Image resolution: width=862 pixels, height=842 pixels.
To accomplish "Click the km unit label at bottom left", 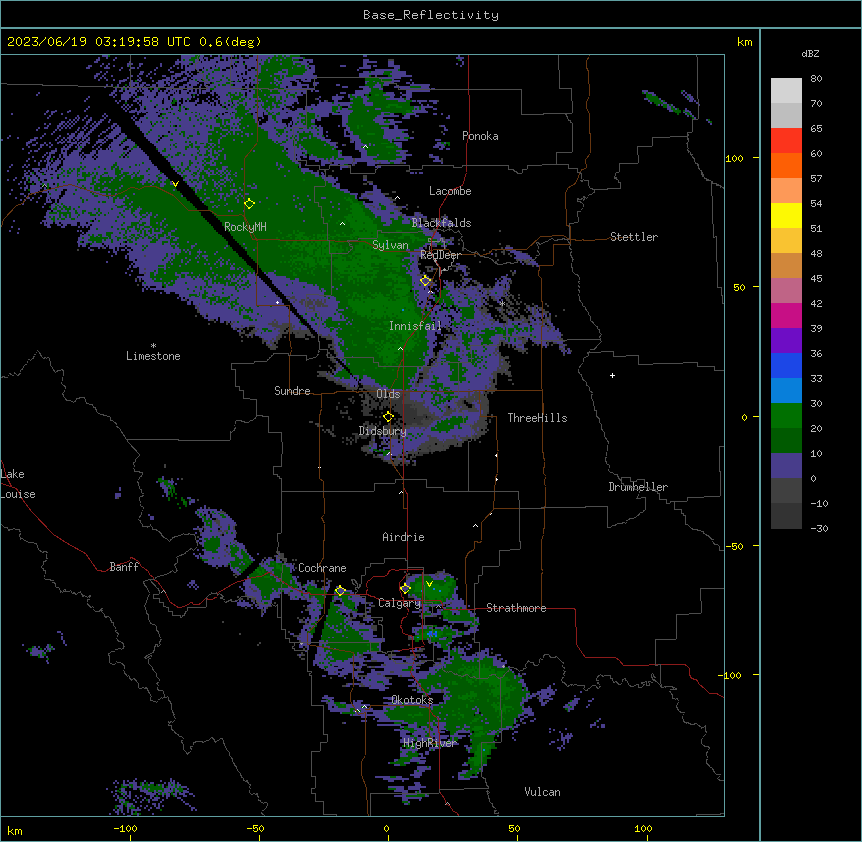I will pyautogui.click(x=15, y=831).
